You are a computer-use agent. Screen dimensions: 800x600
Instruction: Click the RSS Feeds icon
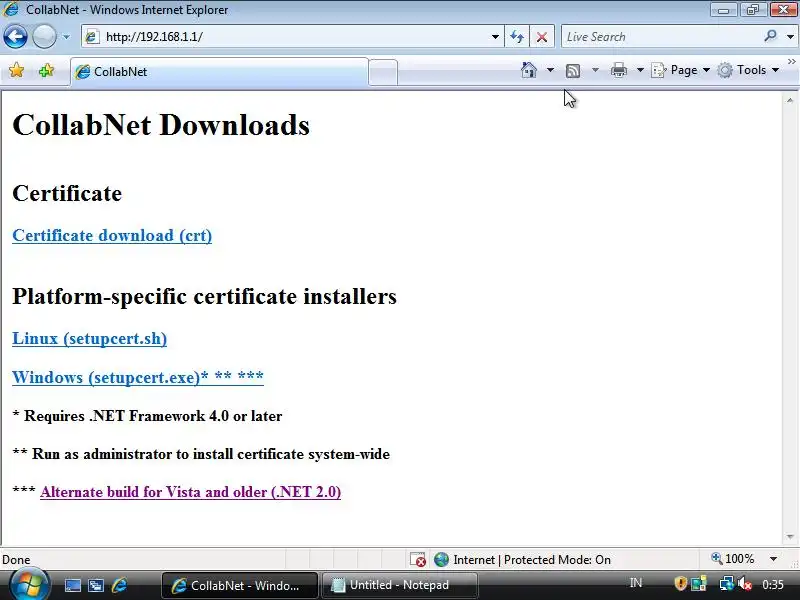573,71
